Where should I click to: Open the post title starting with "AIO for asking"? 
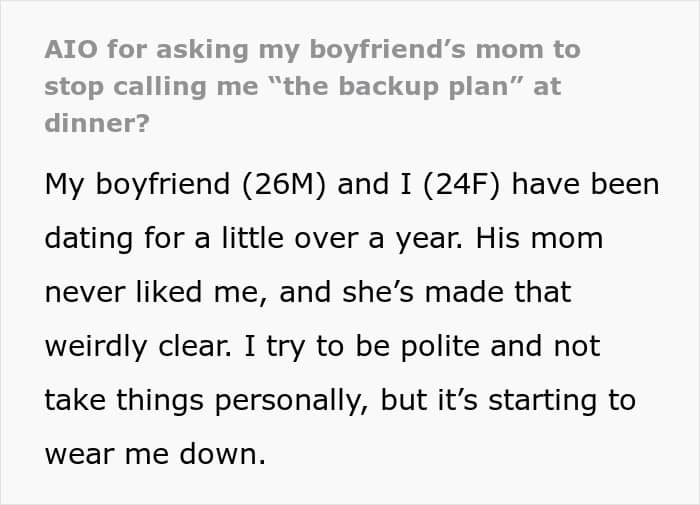tap(312, 86)
